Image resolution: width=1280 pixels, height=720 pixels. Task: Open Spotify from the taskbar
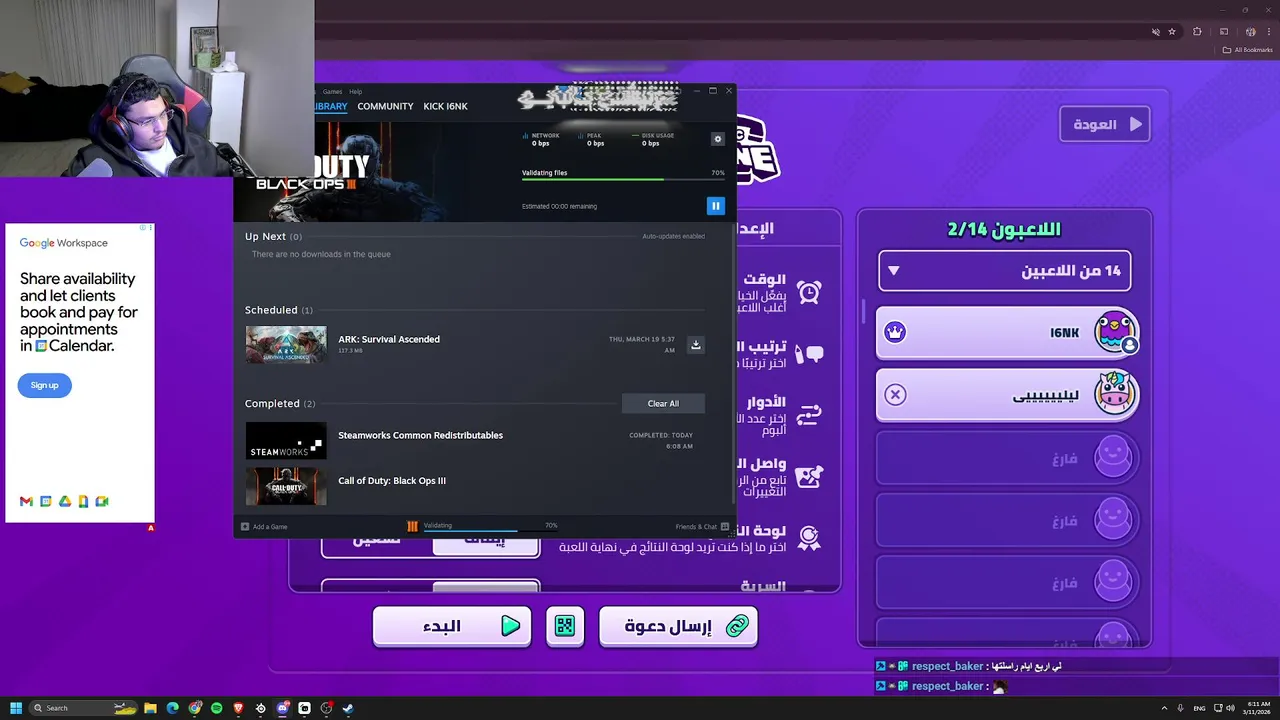click(x=217, y=708)
